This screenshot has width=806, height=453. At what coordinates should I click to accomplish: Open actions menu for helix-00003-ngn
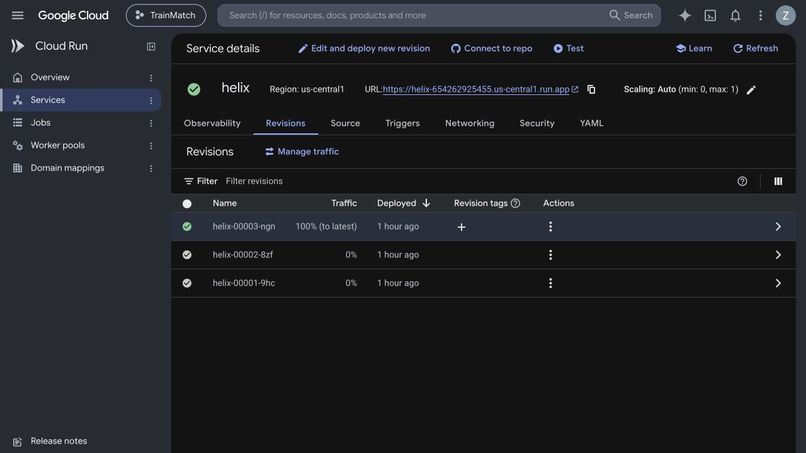coord(550,226)
